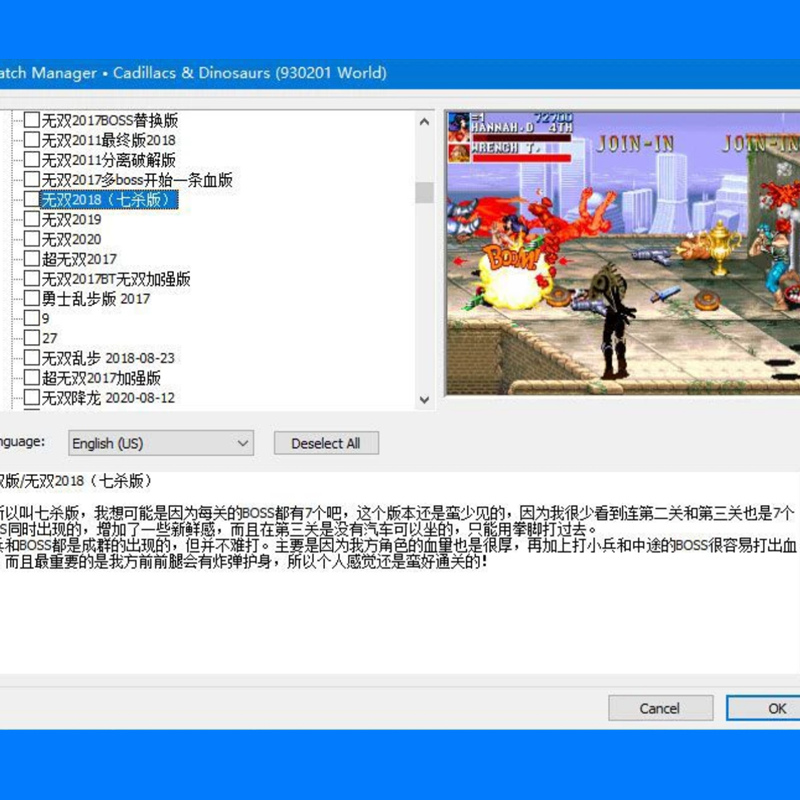Select the 超无双2017 list row text
The width and height of the screenshot is (800, 800).
click(79, 259)
